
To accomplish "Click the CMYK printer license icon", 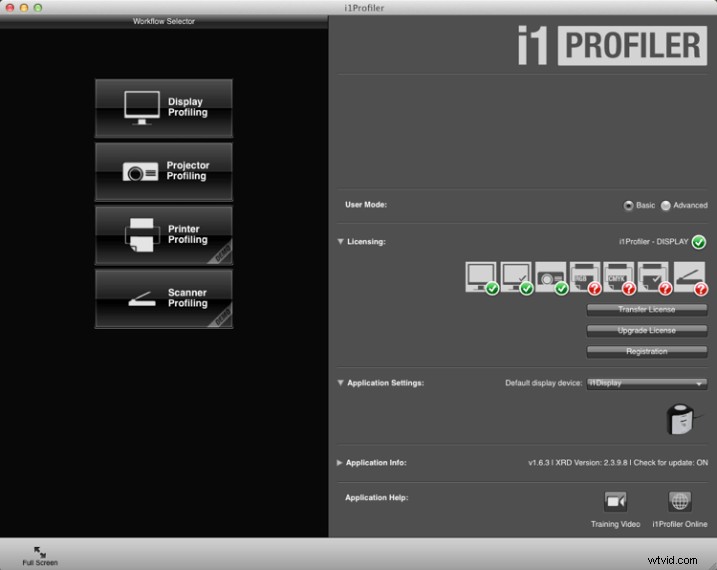I will pos(620,277).
